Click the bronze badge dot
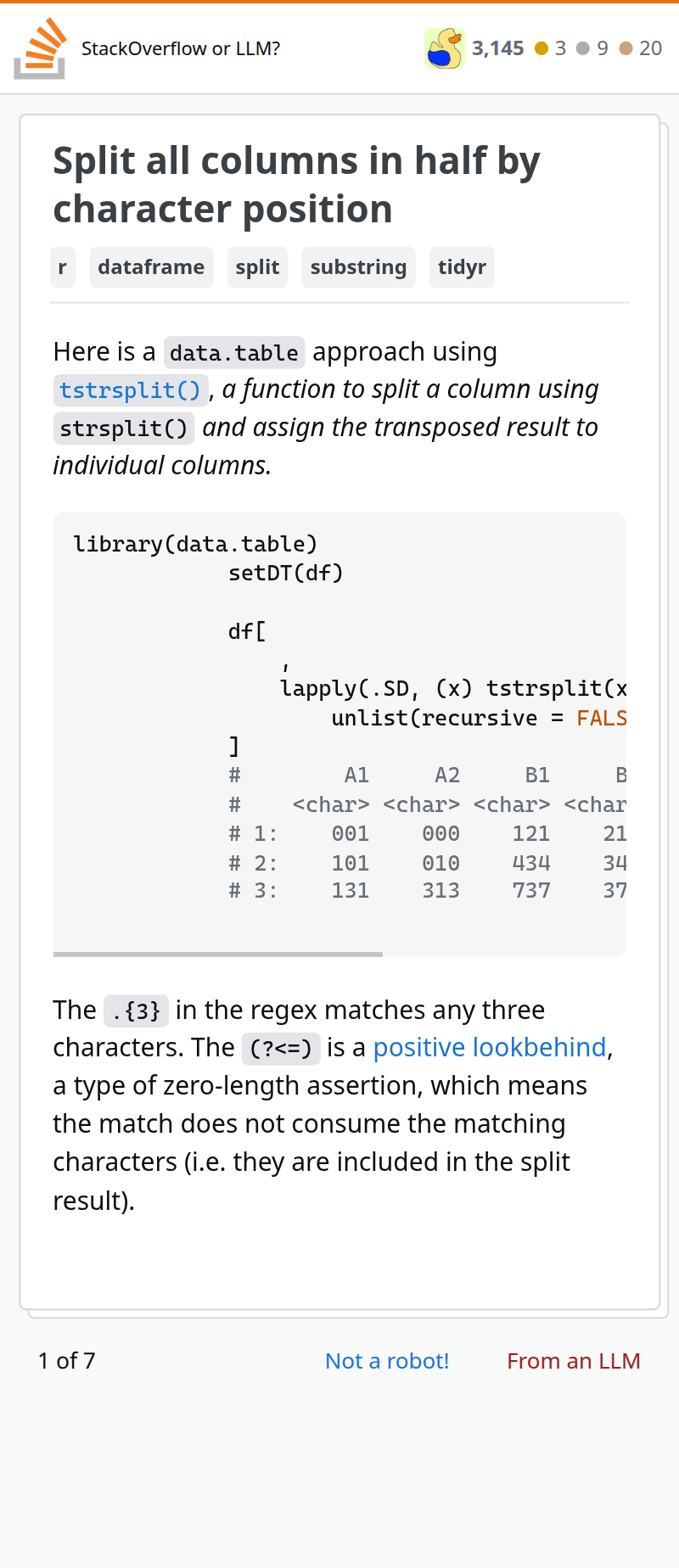 (x=626, y=48)
